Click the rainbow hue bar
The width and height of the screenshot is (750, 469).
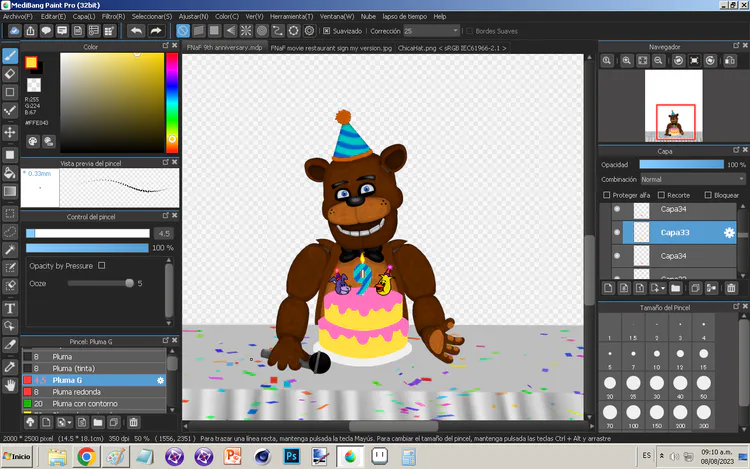pos(172,102)
